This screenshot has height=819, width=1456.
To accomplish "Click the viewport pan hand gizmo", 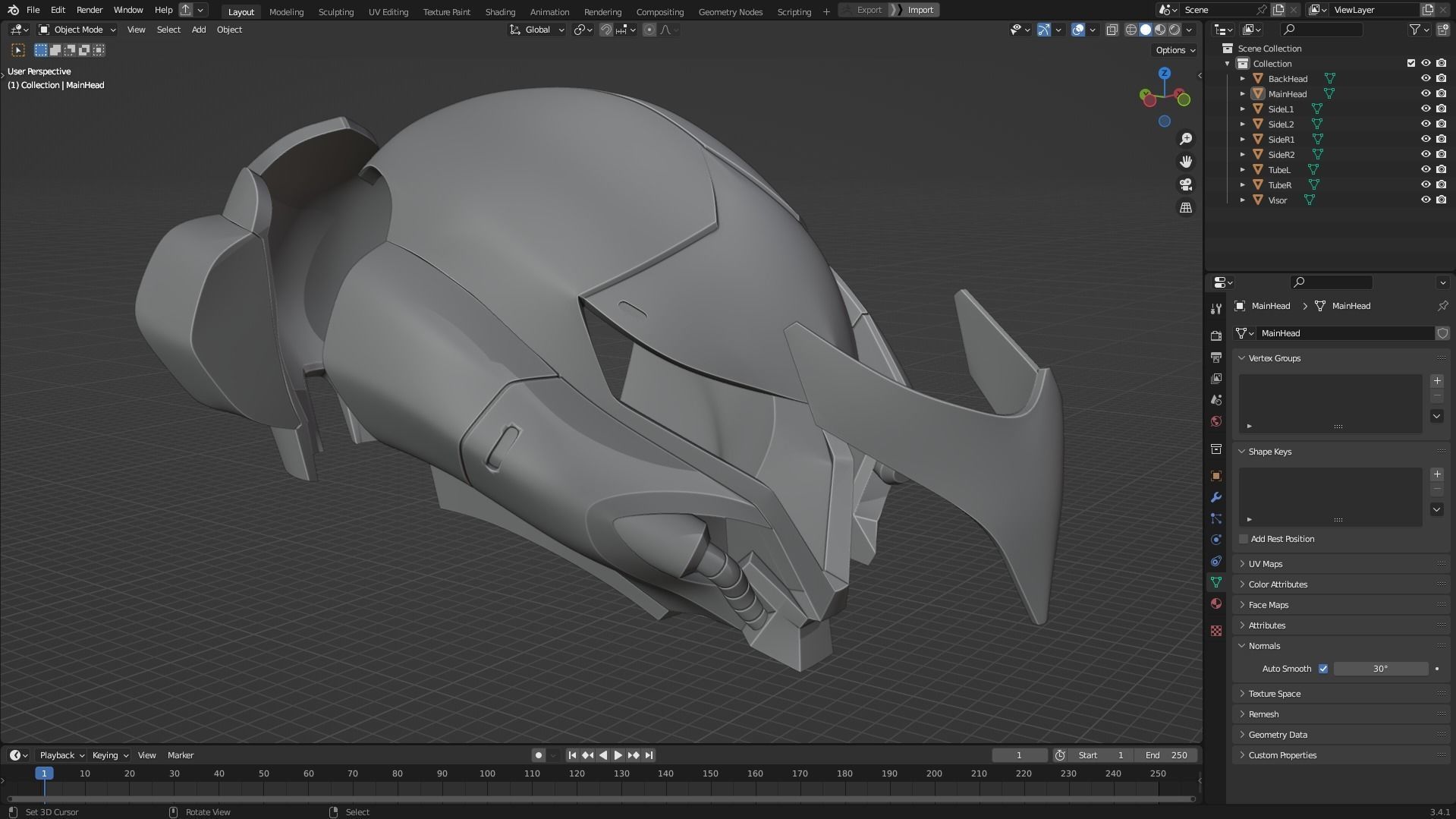I will [x=1186, y=162].
